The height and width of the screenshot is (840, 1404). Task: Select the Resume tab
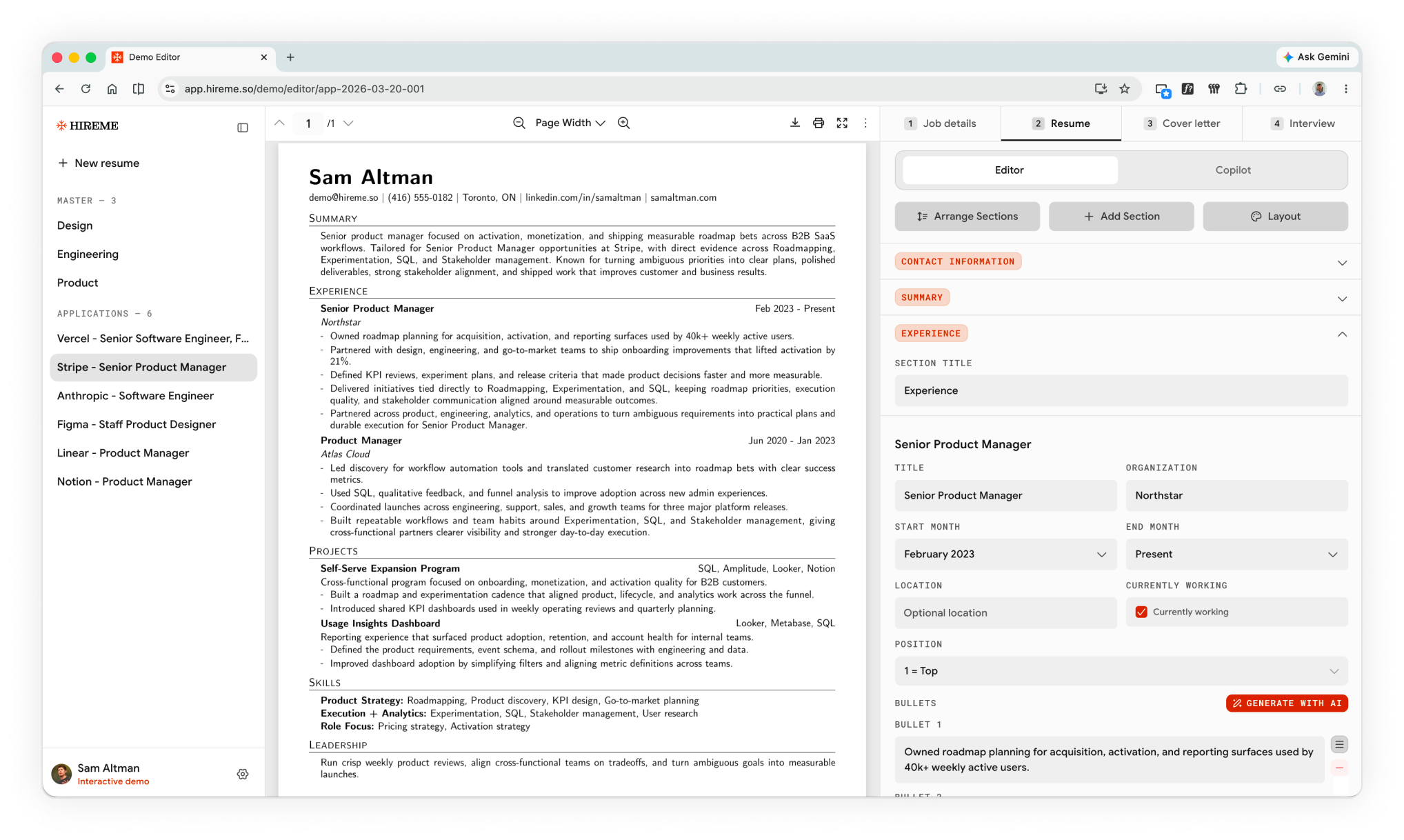pos(1061,123)
